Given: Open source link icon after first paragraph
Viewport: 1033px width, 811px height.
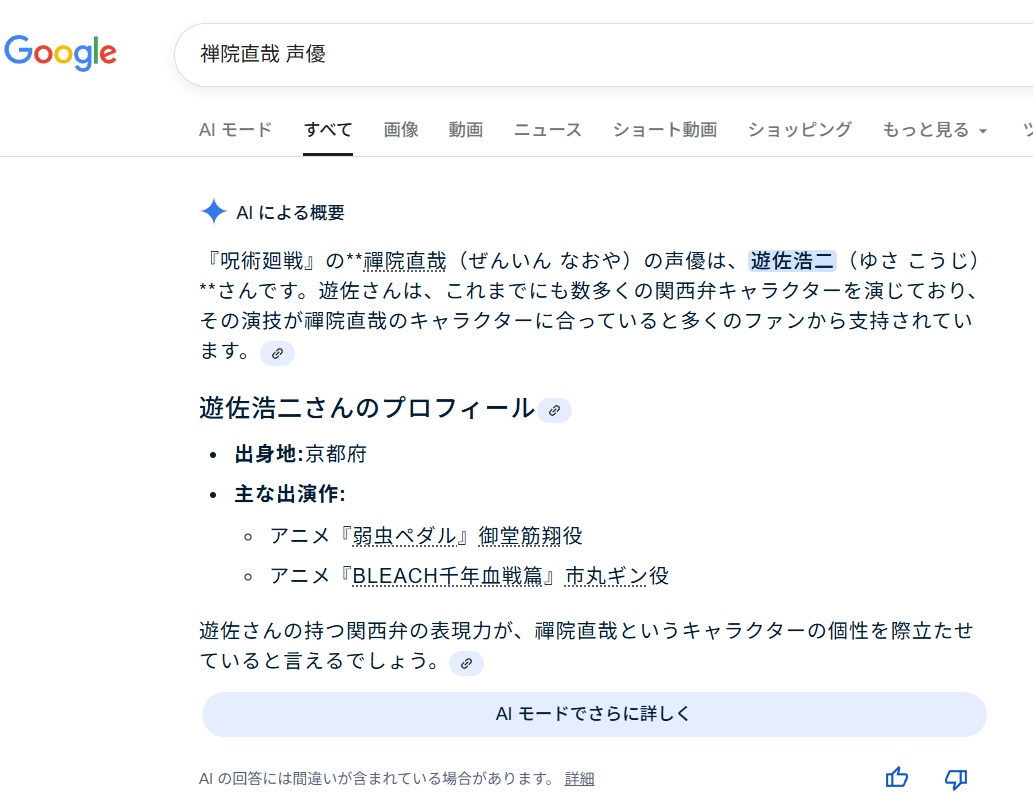Looking at the screenshot, I should coord(277,353).
